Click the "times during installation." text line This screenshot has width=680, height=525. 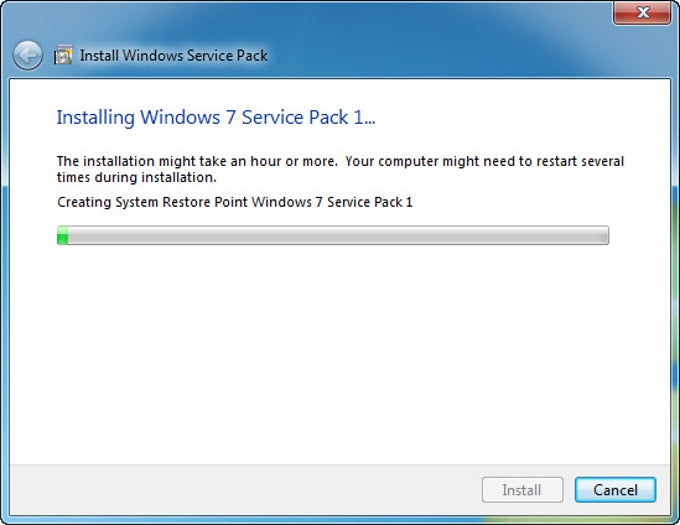136,177
